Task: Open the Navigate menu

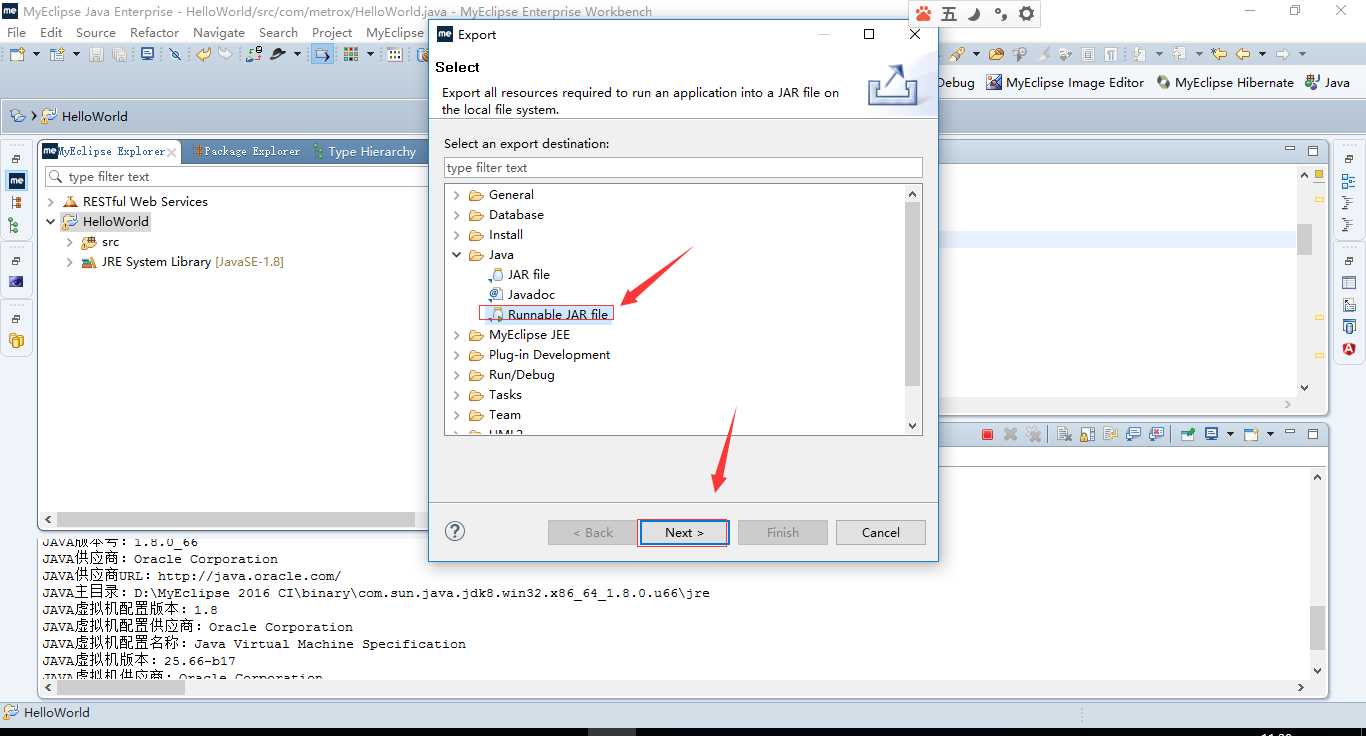Action: pyautogui.click(x=218, y=32)
